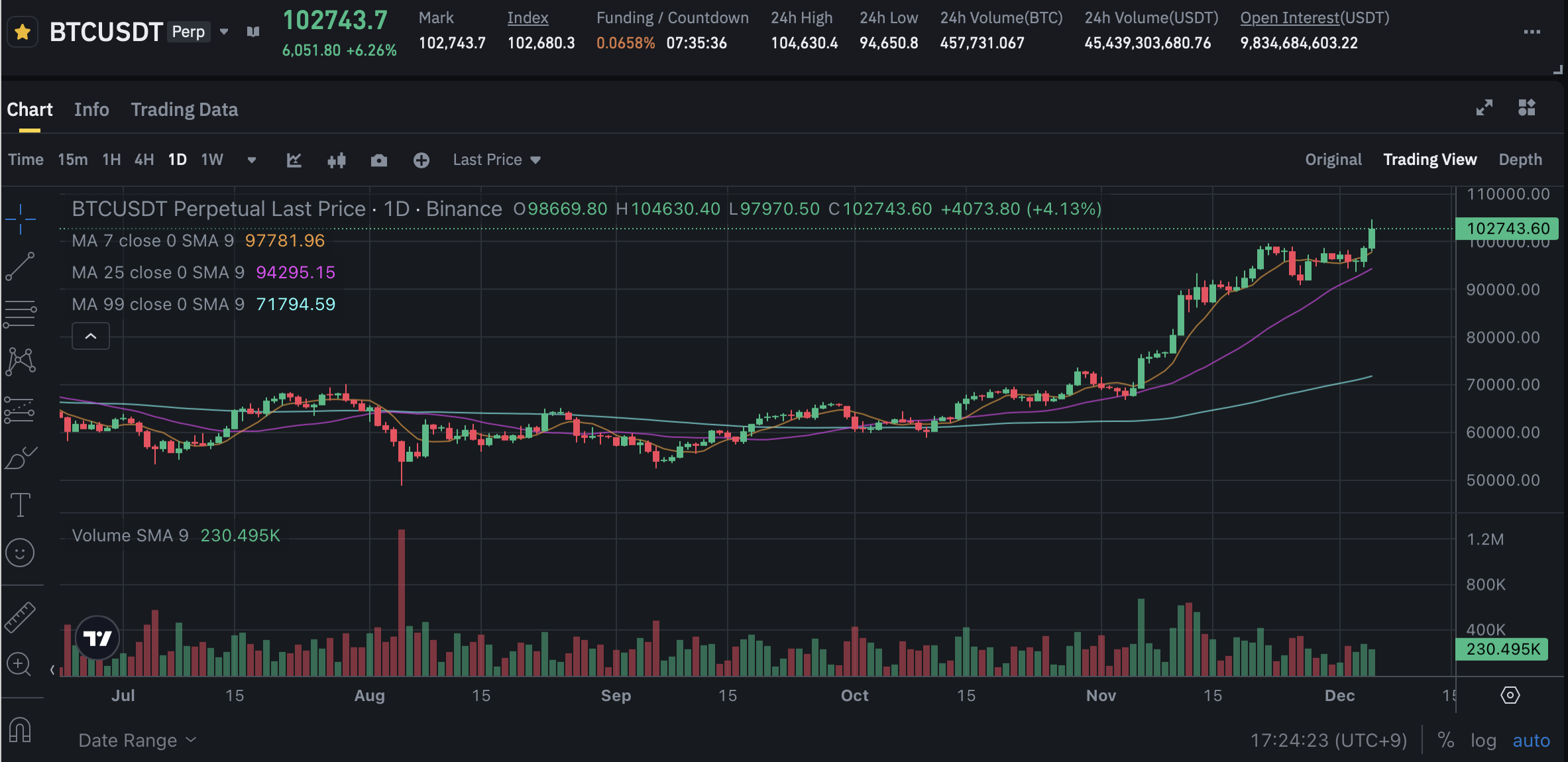Toggle percent scale on price axis
Screen dimensions: 1568x762
1446,740
